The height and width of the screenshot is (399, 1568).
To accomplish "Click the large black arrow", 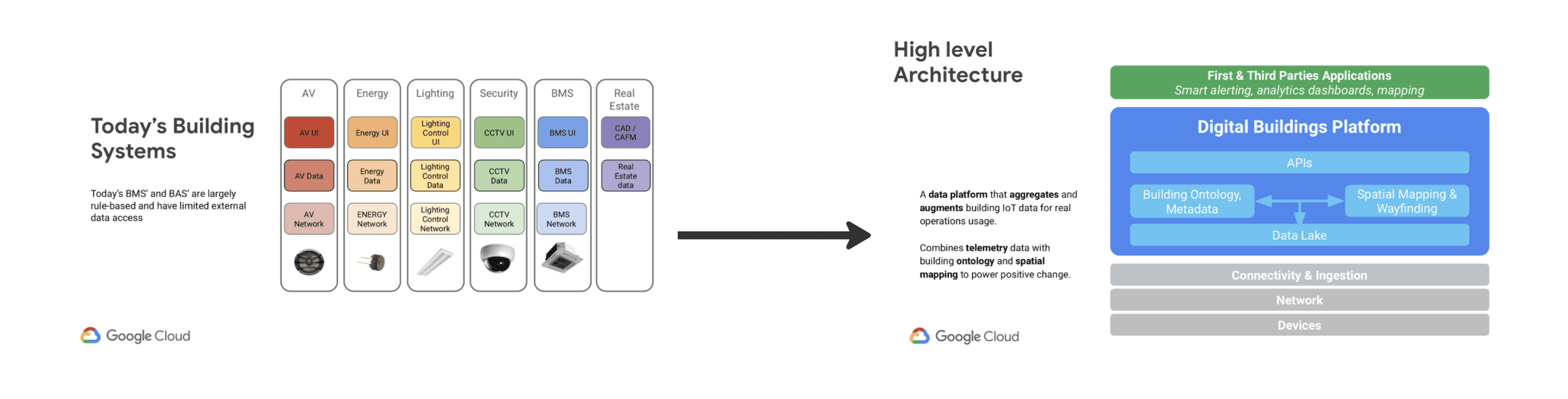I will 774,235.
